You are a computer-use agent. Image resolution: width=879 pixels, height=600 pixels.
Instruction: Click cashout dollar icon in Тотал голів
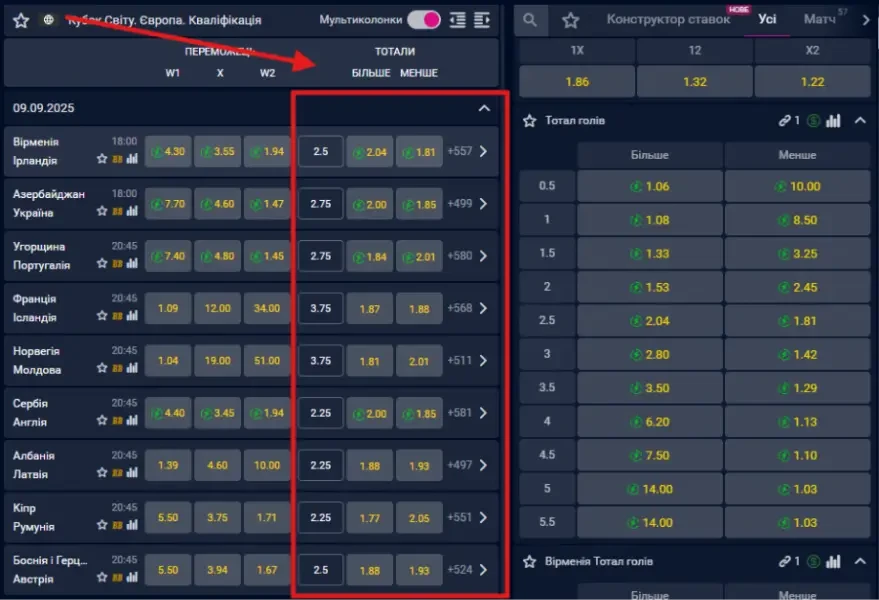(814, 121)
